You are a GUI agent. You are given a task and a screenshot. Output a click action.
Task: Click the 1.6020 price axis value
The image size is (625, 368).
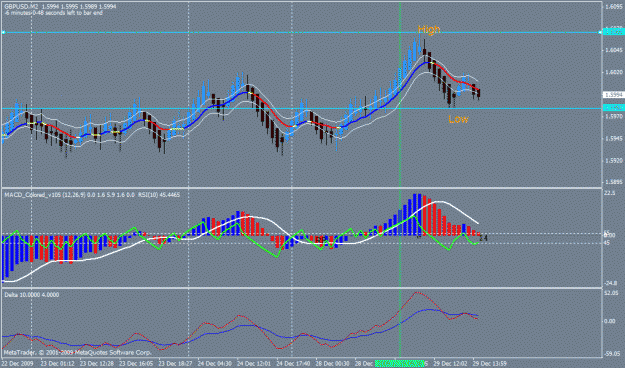click(613, 72)
